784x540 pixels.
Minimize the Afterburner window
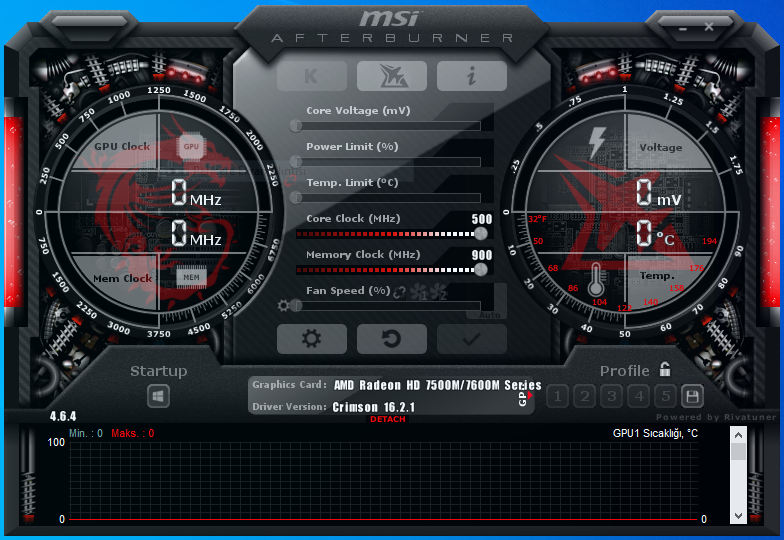coord(683,28)
